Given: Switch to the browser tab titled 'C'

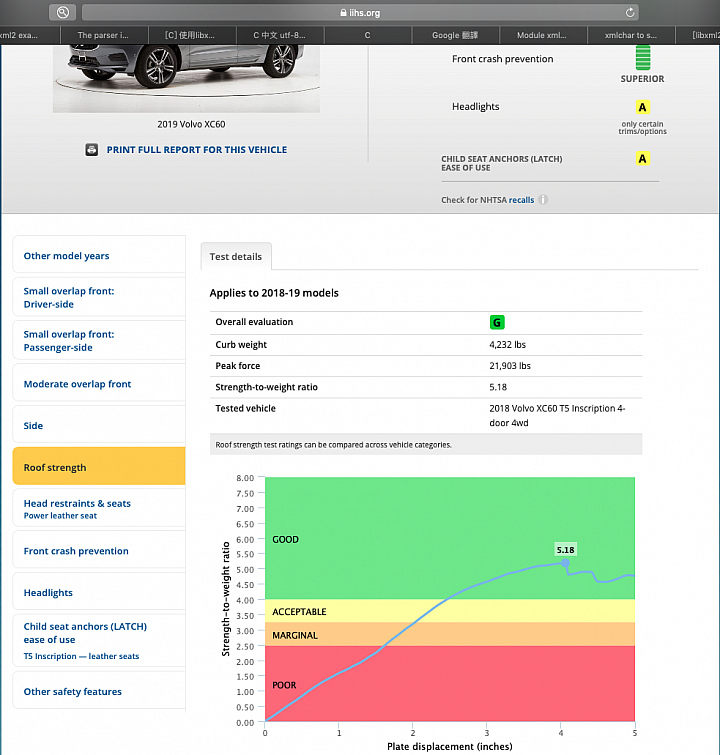Looking at the screenshot, I should [368, 35].
